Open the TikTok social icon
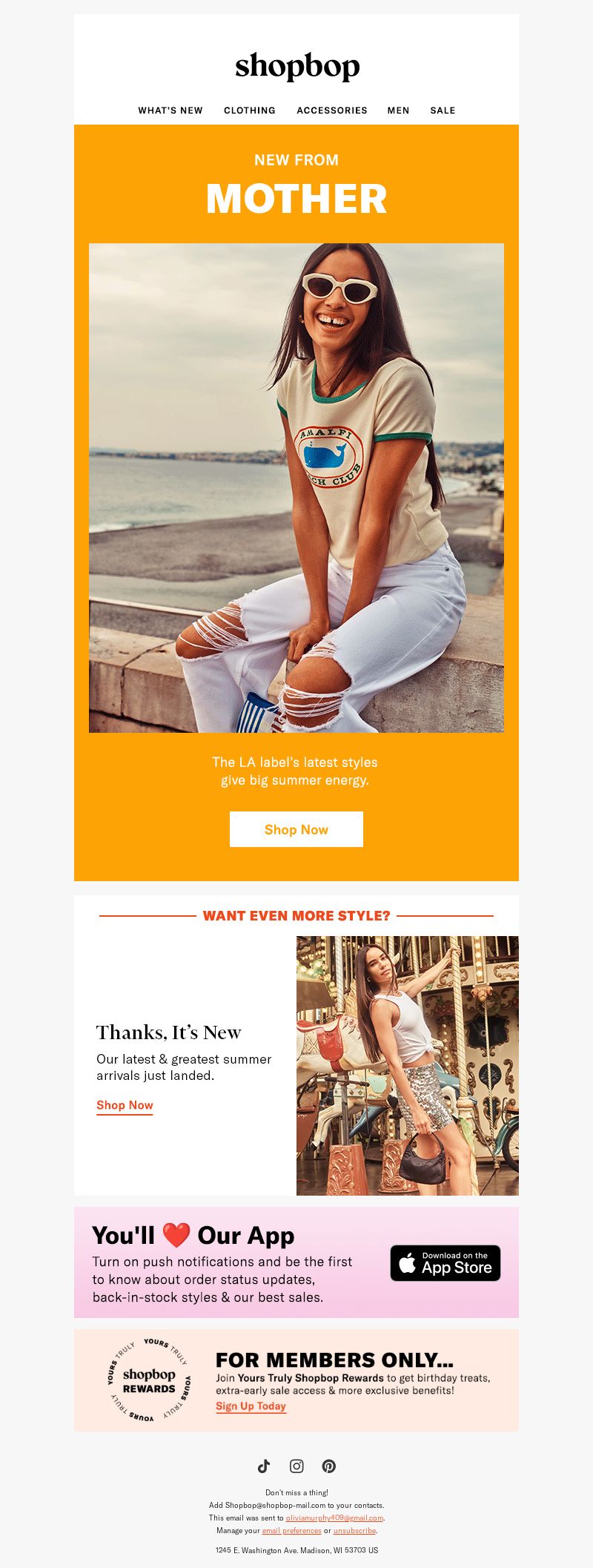The image size is (593, 1568). tap(264, 1466)
